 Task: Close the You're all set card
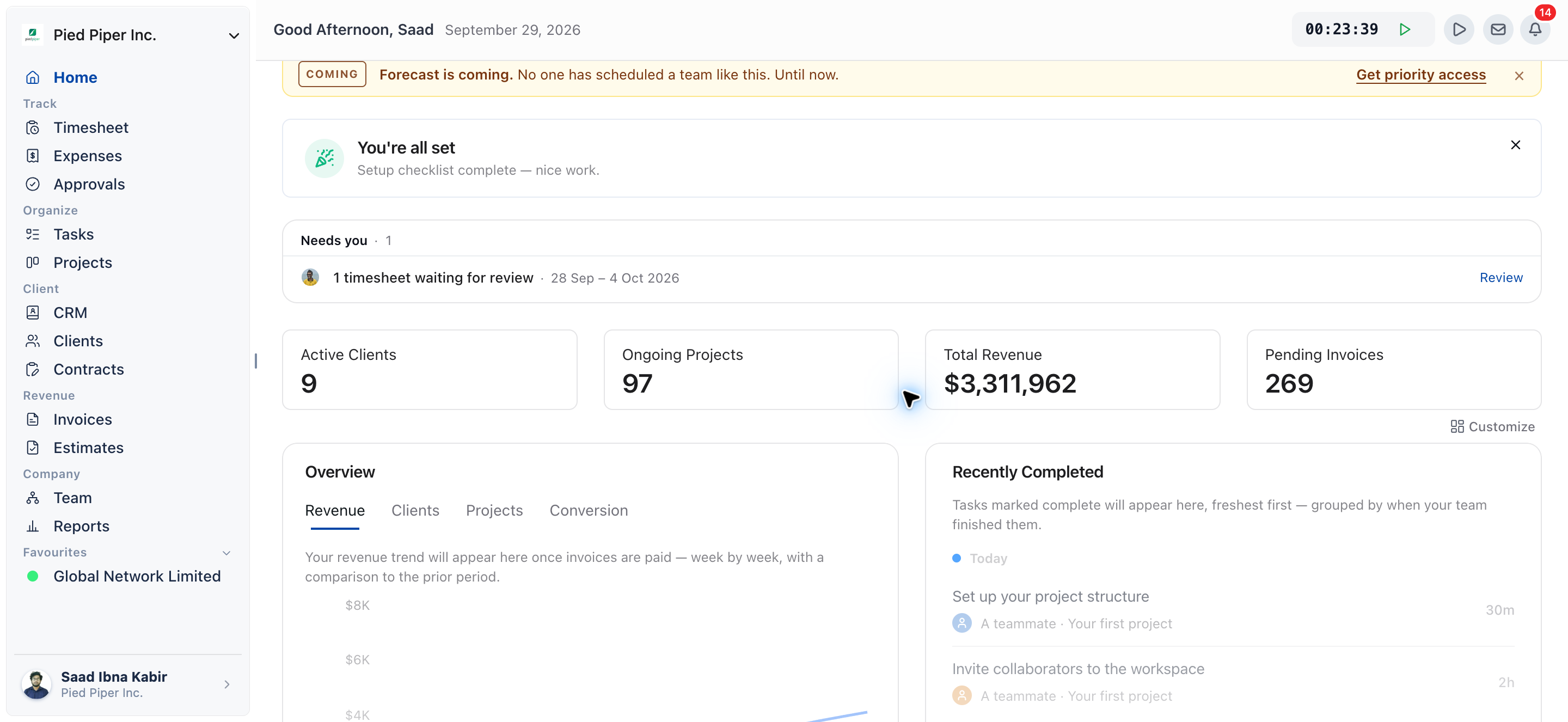coord(1515,145)
